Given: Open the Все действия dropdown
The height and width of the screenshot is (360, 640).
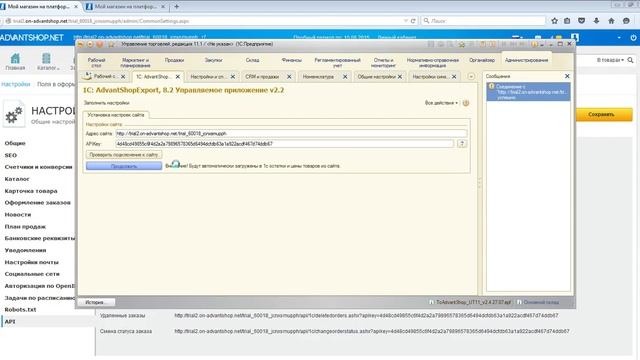Looking at the screenshot, I should 441,103.
